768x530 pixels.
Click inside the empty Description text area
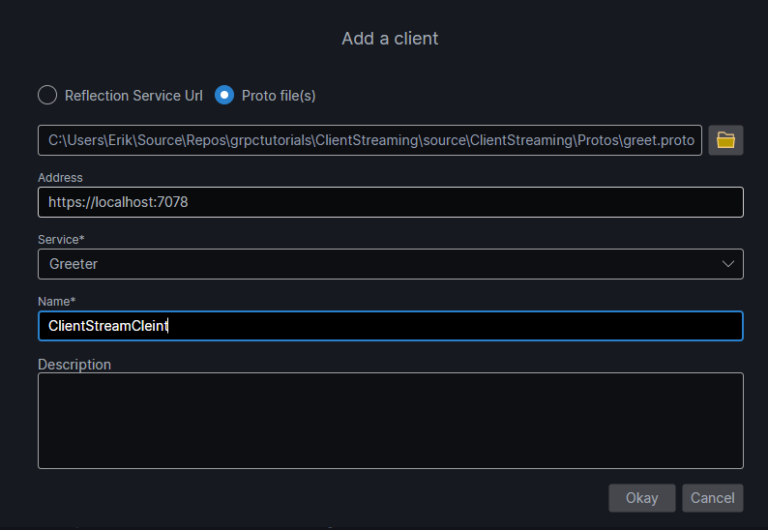pos(391,421)
